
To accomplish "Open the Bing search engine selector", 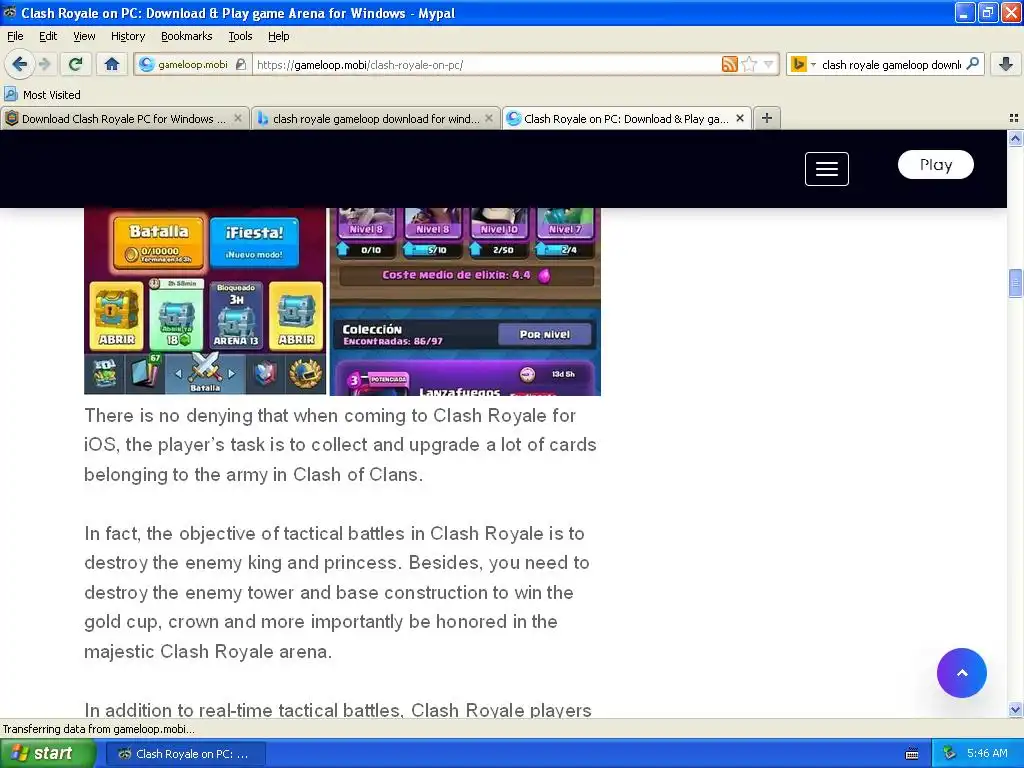I will pyautogui.click(x=803, y=64).
